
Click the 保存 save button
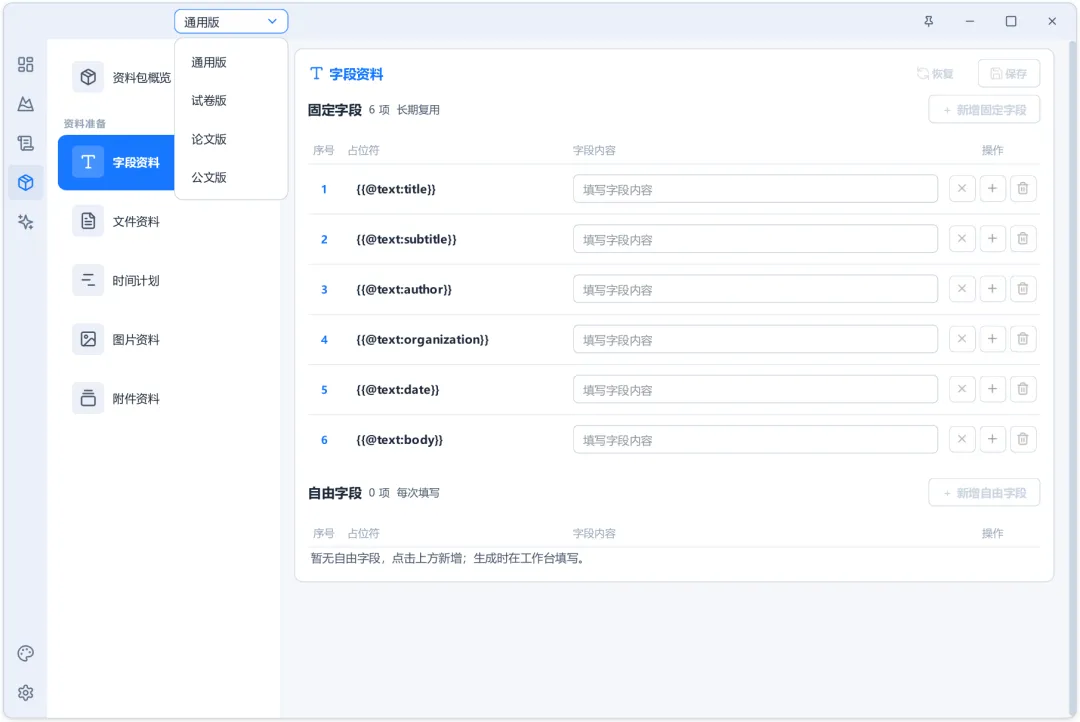1008,74
